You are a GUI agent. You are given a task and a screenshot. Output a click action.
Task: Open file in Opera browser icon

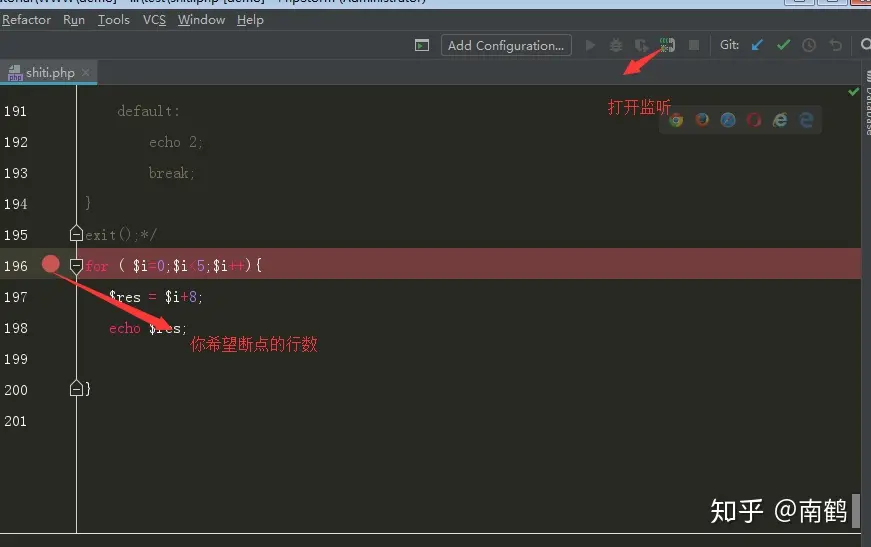(754, 120)
